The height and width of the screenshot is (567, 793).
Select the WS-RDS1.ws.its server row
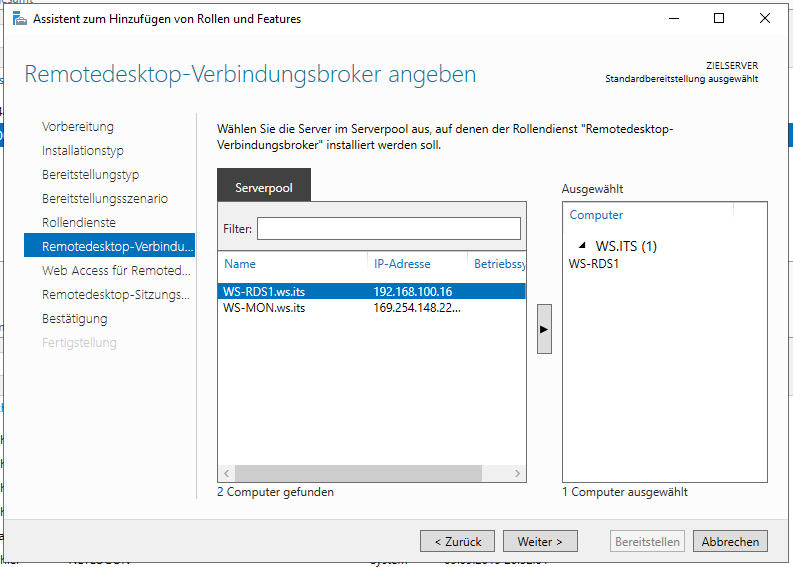pos(372,291)
